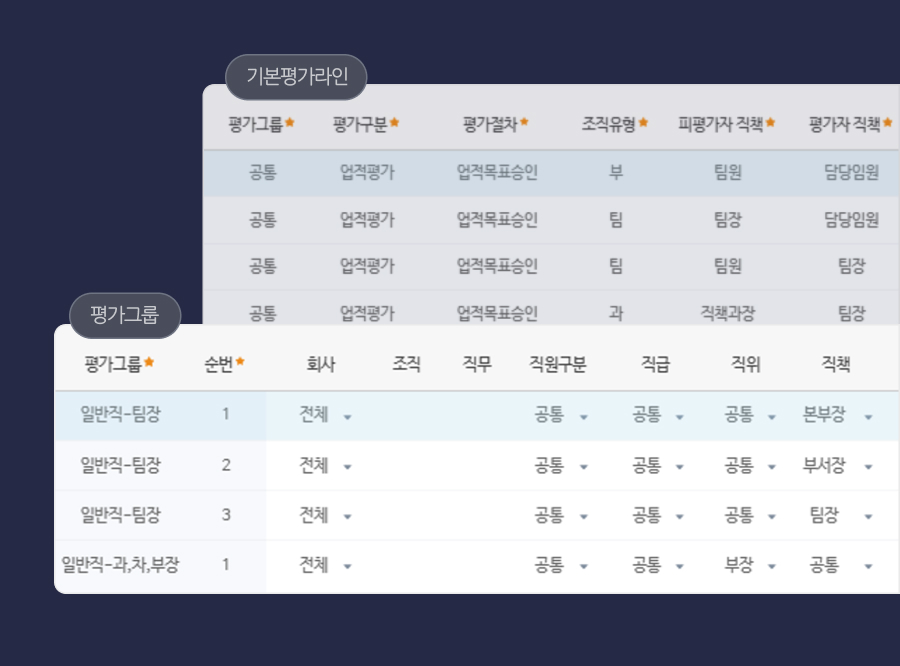Image resolution: width=900 pixels, height=666 pixels.
Task: Expand 직원구분 dropdown in 일반직-팀장 row 2
Action: [561, 465]
